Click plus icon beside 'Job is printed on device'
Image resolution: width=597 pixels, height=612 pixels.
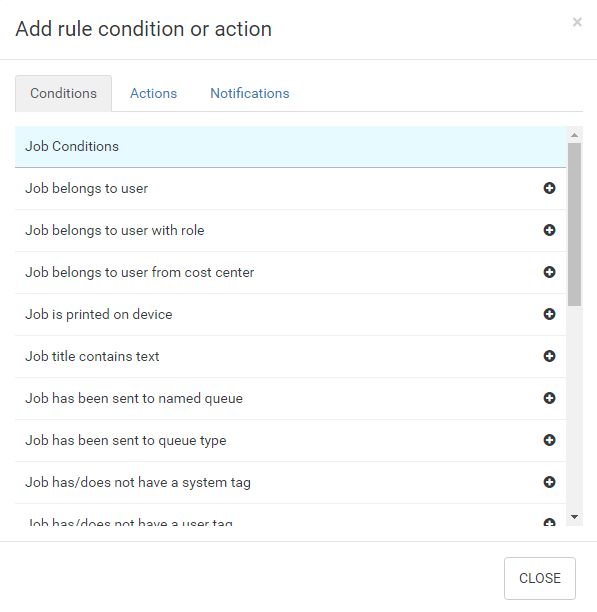tap(549, 314)
